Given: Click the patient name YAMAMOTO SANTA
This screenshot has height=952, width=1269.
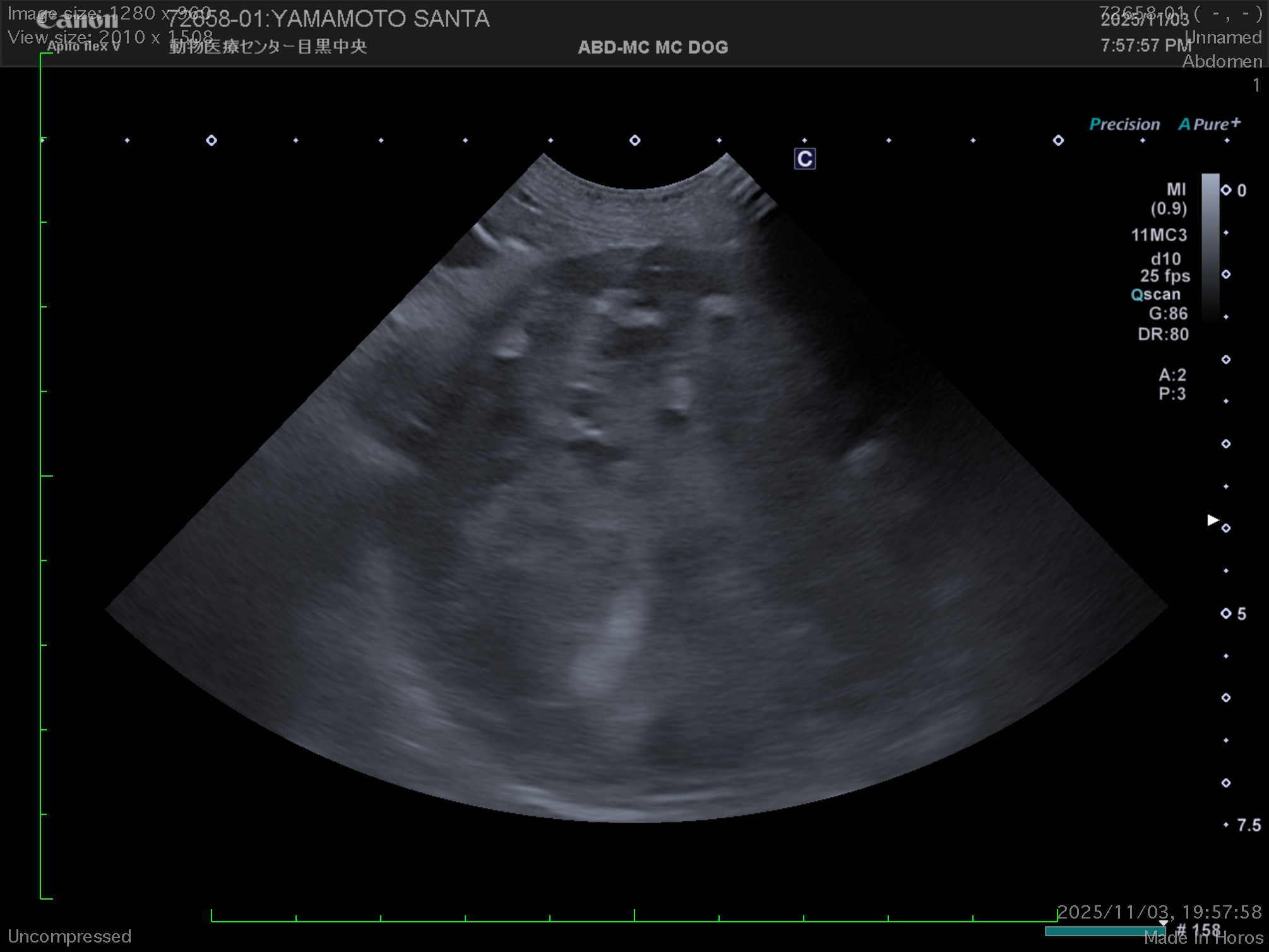Looking at the screenshot, I should (x=381, y=19).
